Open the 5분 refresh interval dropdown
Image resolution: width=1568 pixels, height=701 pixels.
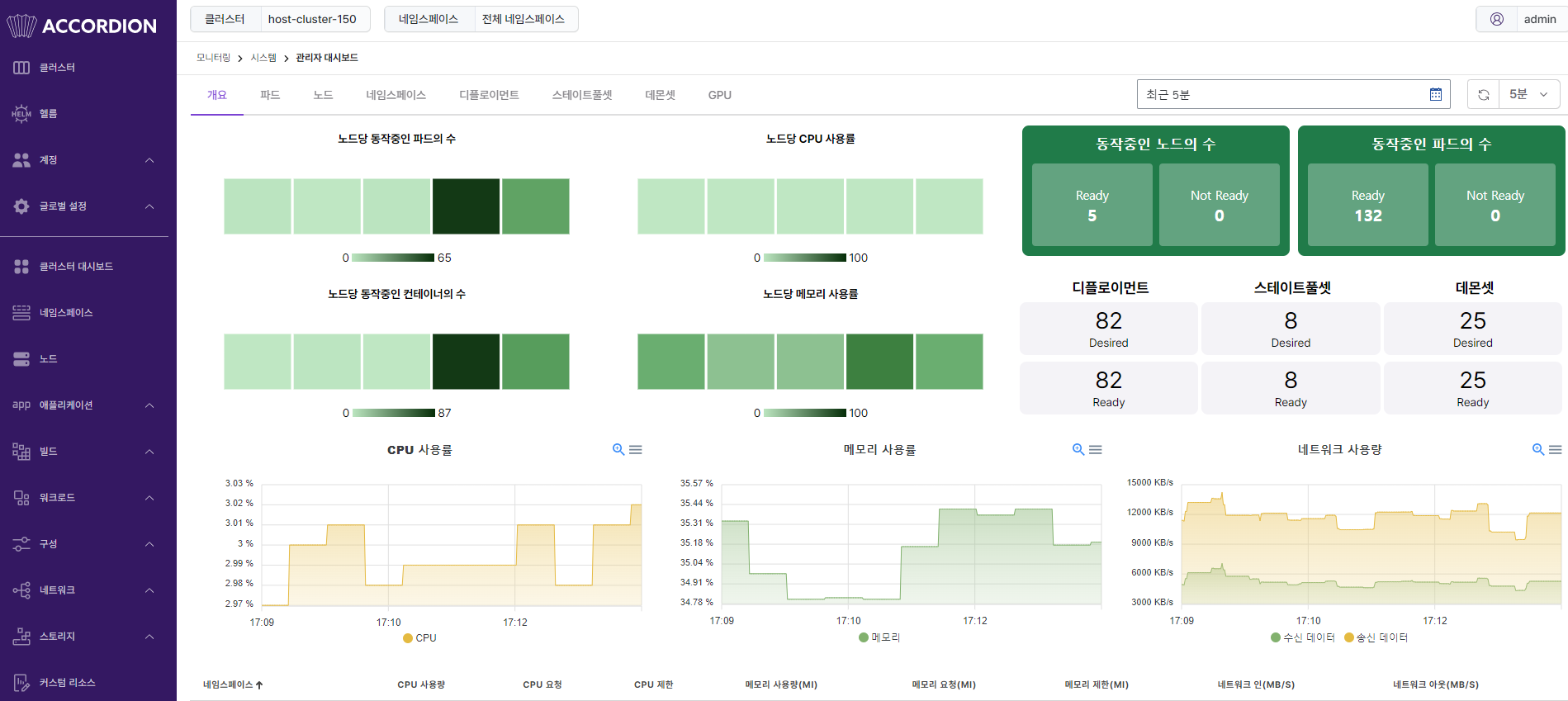[x=1529, y=95]
